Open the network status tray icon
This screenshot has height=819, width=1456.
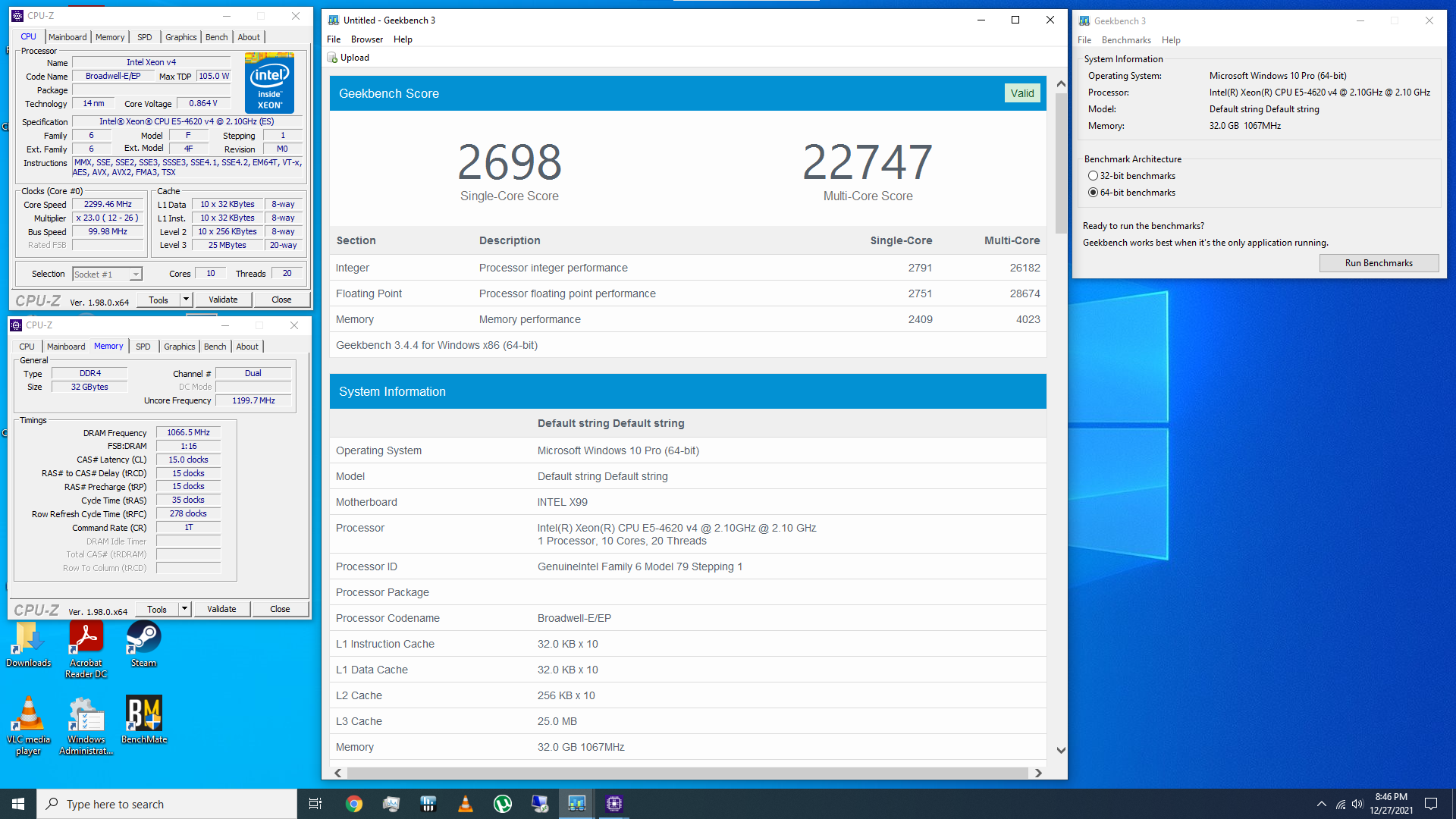click(1341, 805)
